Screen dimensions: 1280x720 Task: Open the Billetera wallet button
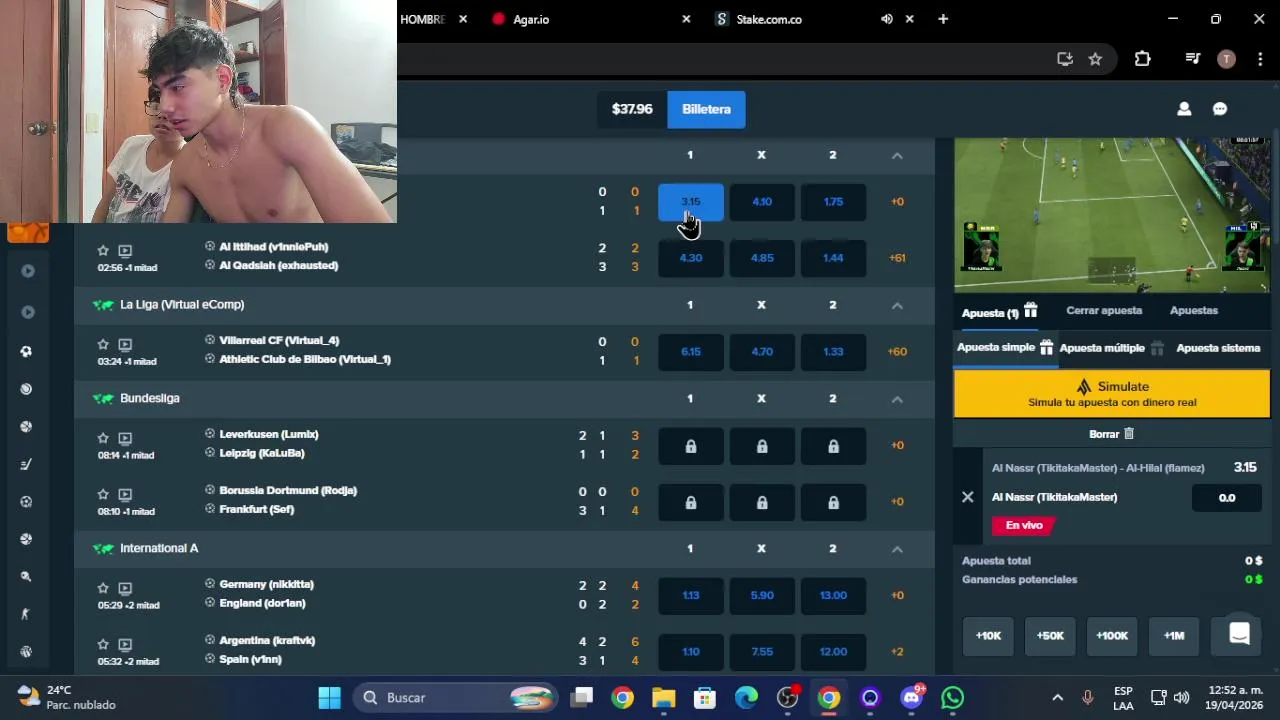(706, 109)
